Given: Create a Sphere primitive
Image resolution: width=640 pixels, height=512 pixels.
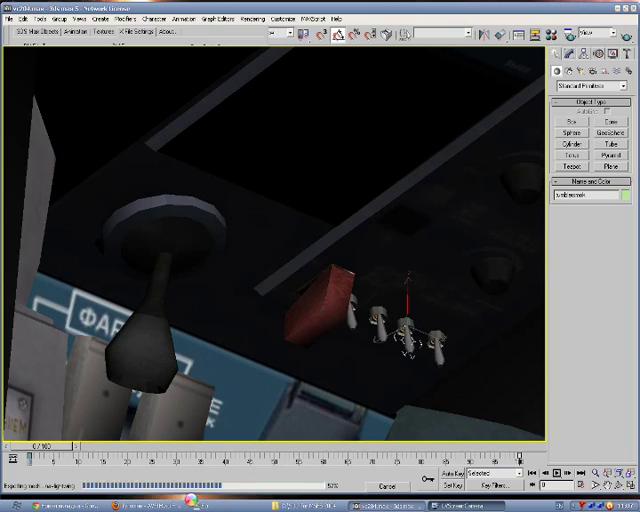Looking at the screenshot, I should [572, 133].
